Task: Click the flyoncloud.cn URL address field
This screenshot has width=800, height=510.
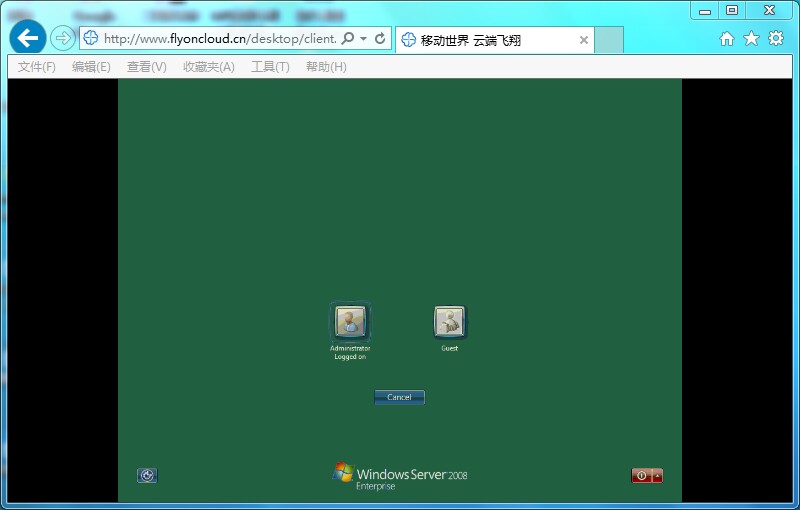Action: [x=220, y=39]
